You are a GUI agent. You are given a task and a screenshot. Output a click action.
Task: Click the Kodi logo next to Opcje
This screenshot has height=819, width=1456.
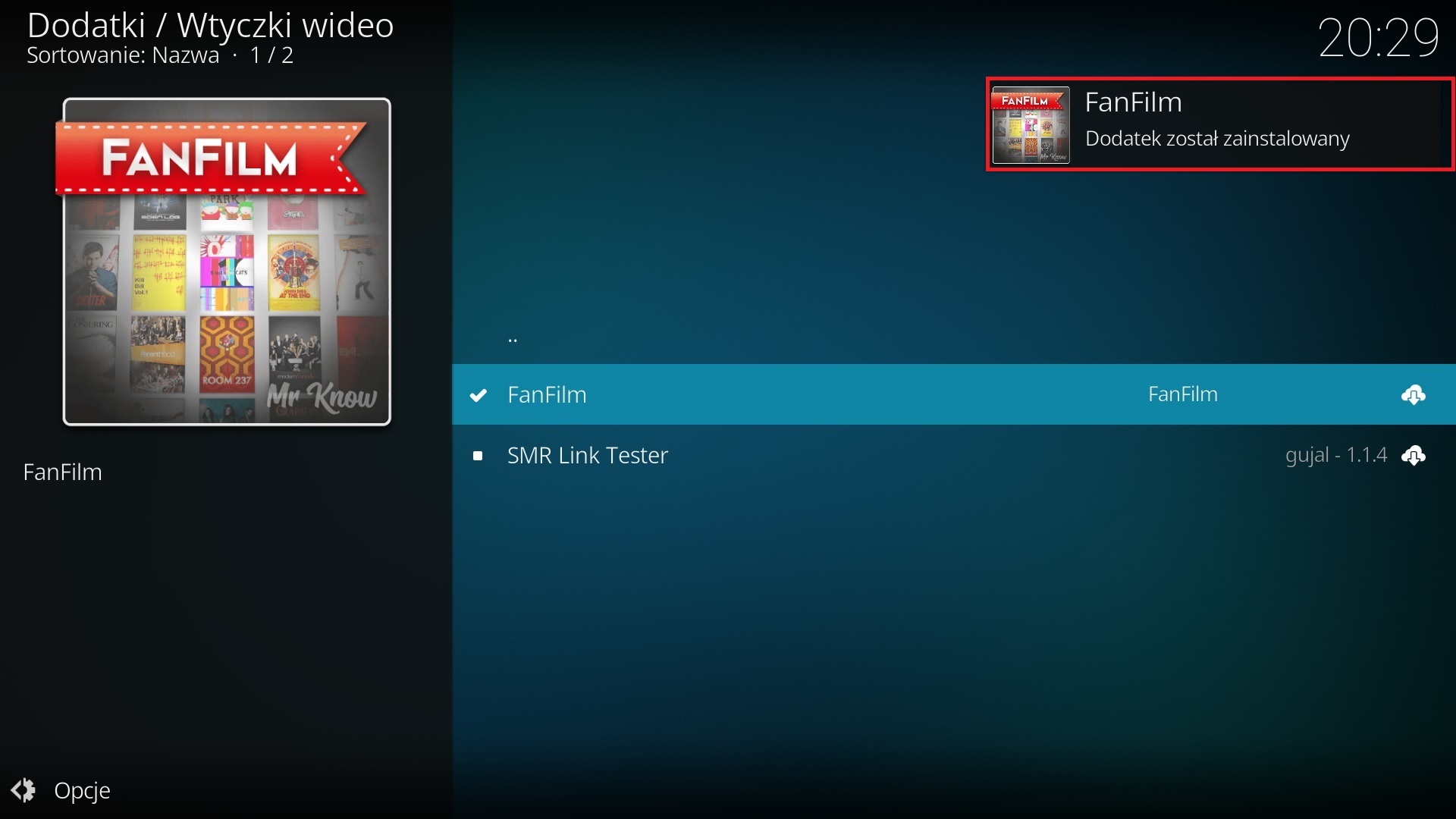click(24, 791)
